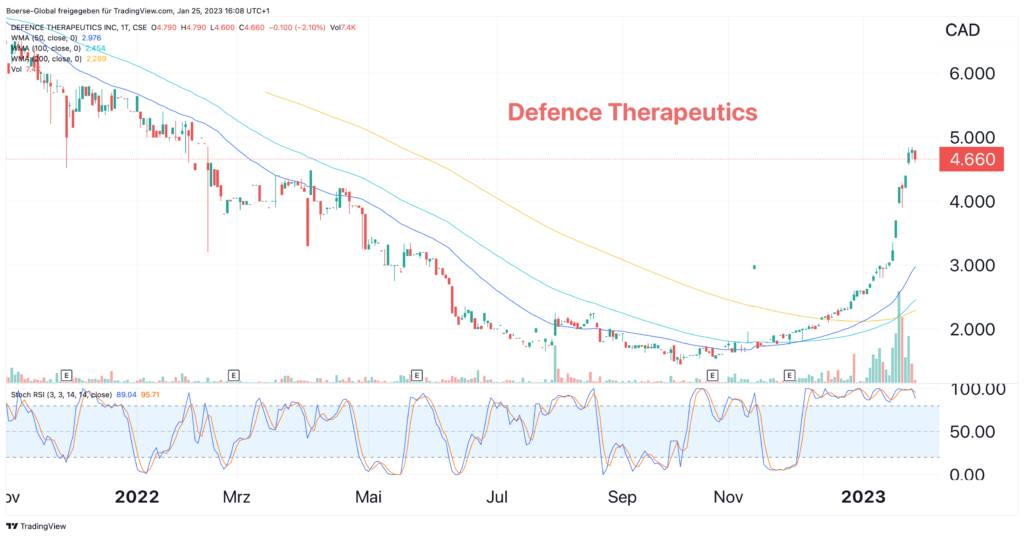This screenshot has width=1024, height=537.
Task: Click the high value H4.790
Action: (x=193, y=27)
